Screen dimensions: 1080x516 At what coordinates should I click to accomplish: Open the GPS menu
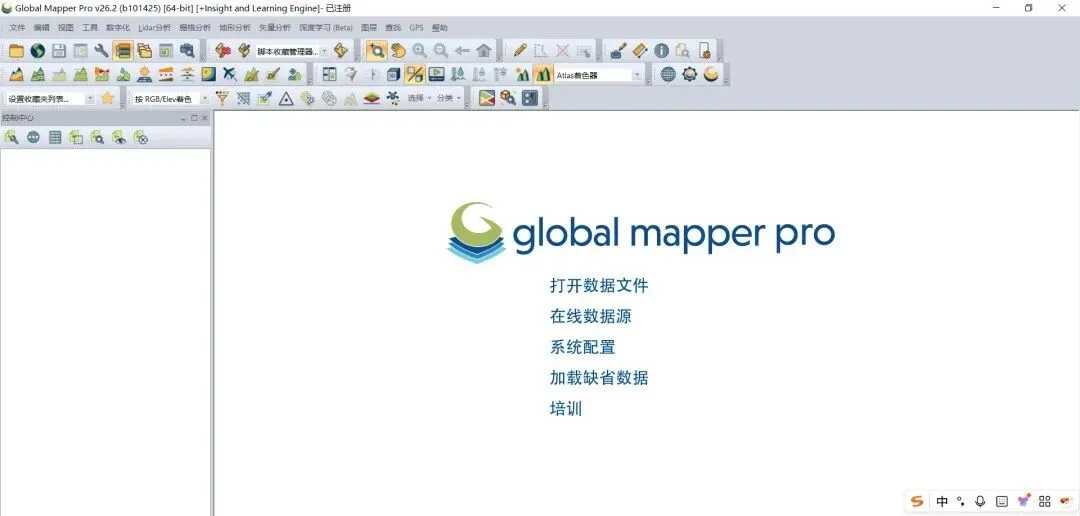click(416, 28)
